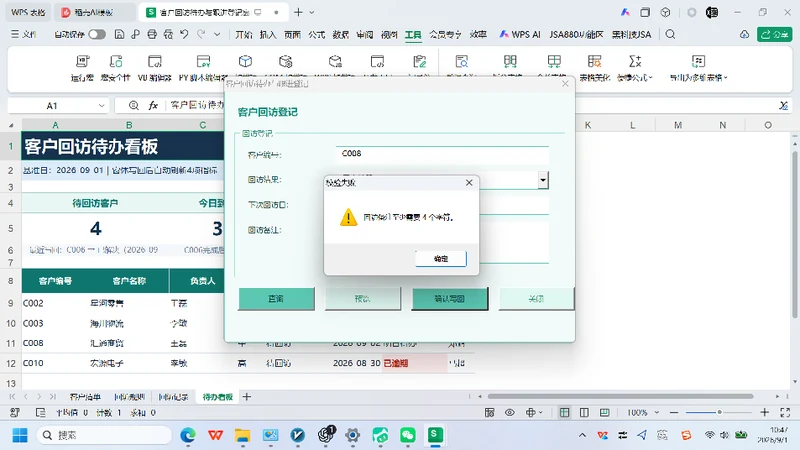
Task: Switch to the 数据 ribbon tab
Action: tap(340, 34)
